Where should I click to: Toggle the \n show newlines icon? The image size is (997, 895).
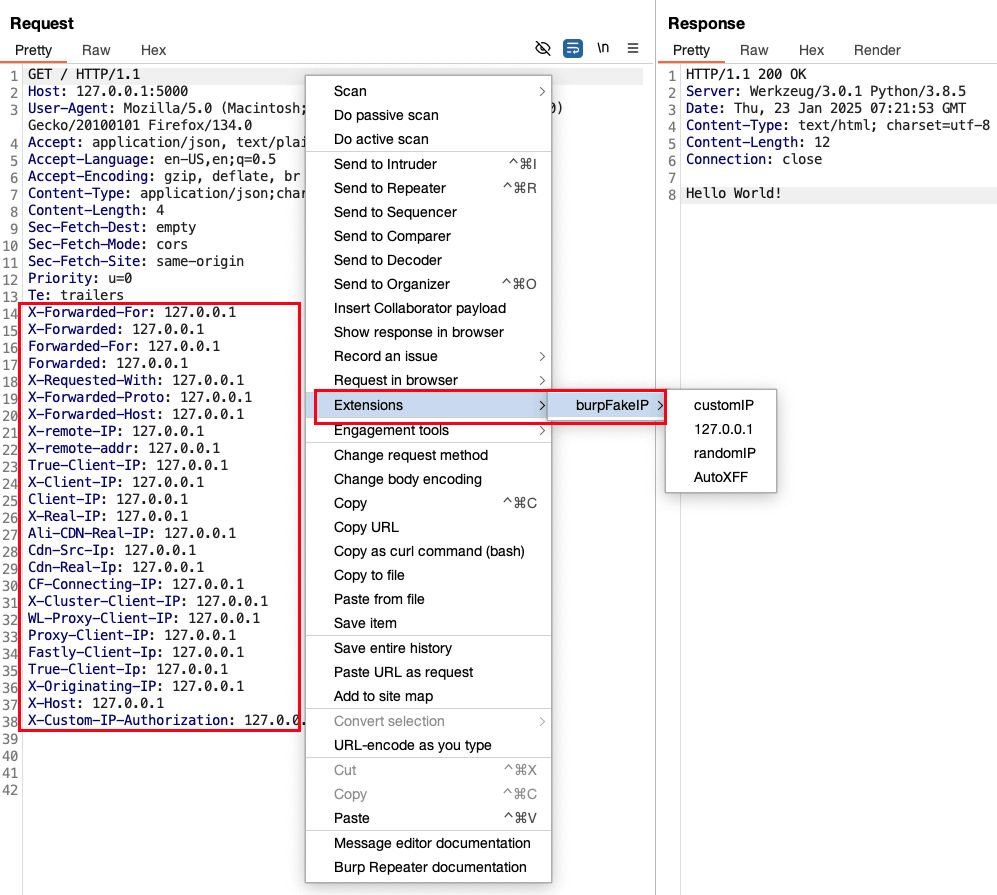603,48
